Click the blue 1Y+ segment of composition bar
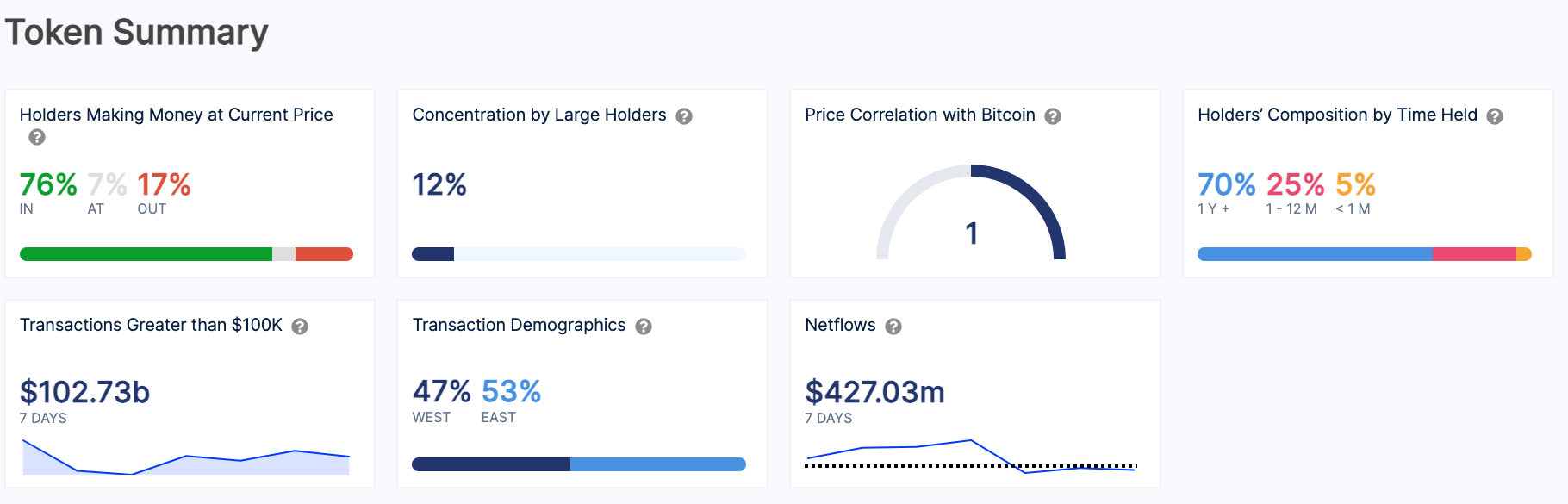 (x=1315, y=254)
